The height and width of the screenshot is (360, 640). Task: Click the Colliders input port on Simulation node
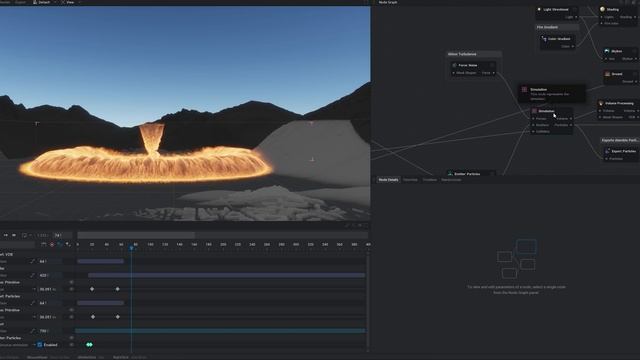(533, 131)
